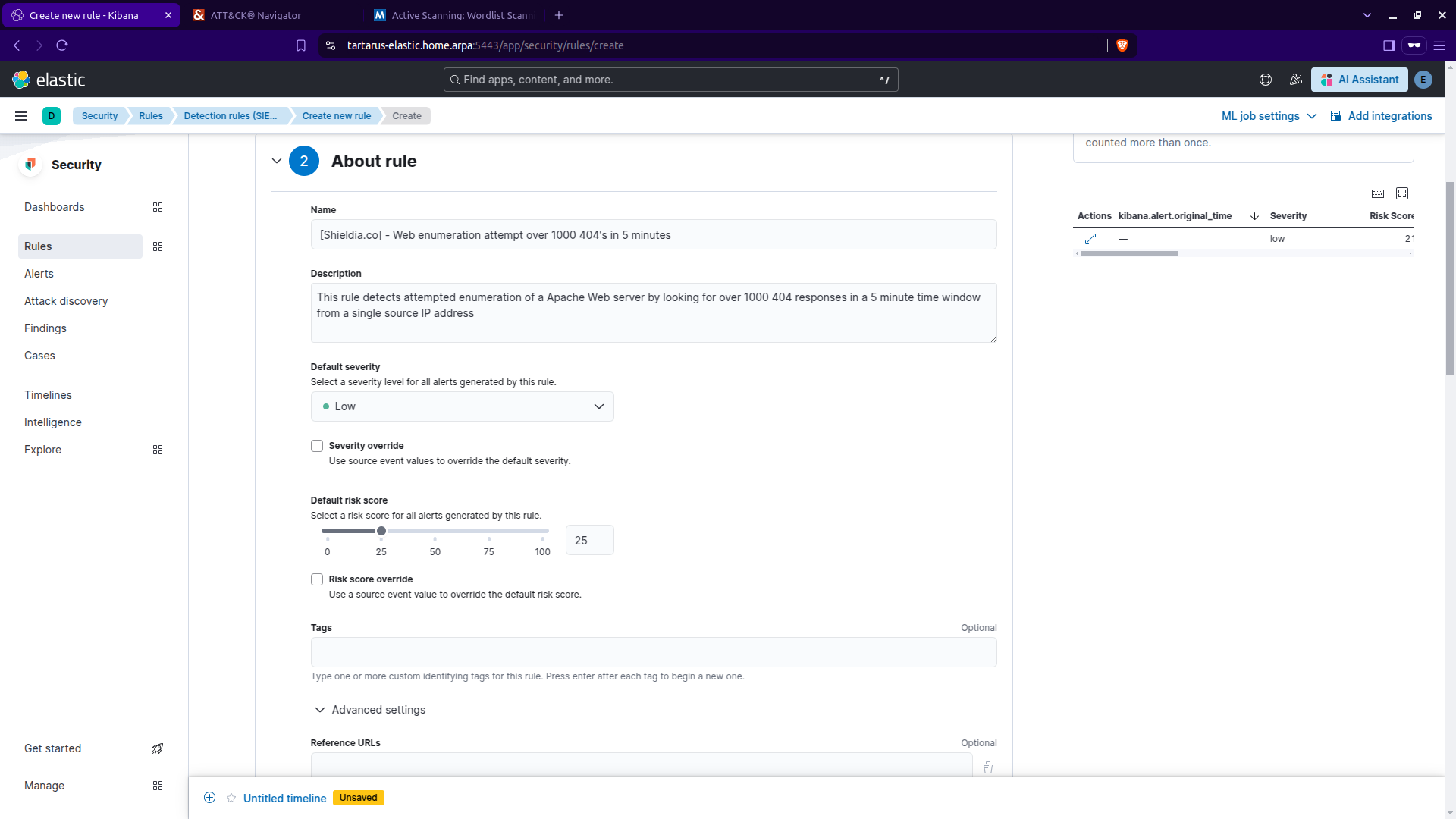Toggle full screen on preview table
The image size is (1456, 819).
coord(1402,193)
